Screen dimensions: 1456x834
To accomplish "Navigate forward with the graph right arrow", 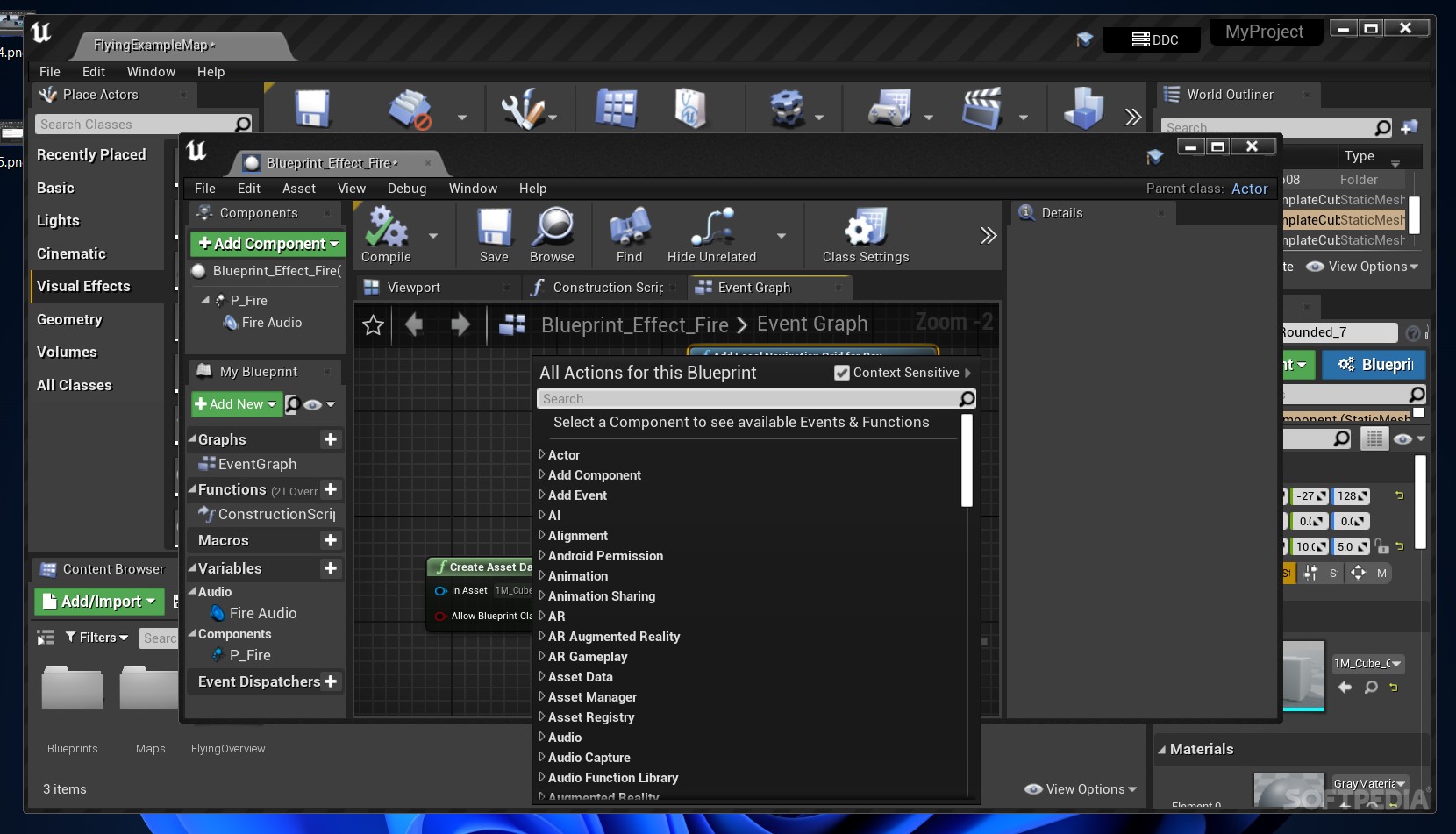I will pyautogui.click(x=460, y=325).
